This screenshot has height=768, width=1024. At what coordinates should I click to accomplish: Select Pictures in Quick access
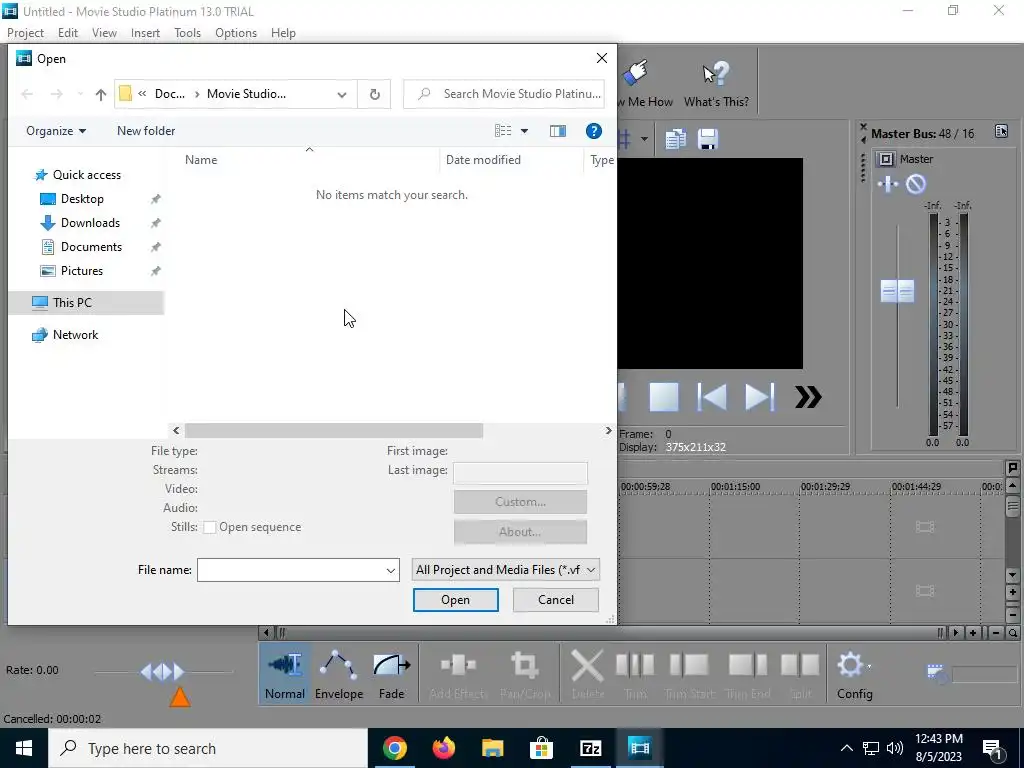coord(82,270)
